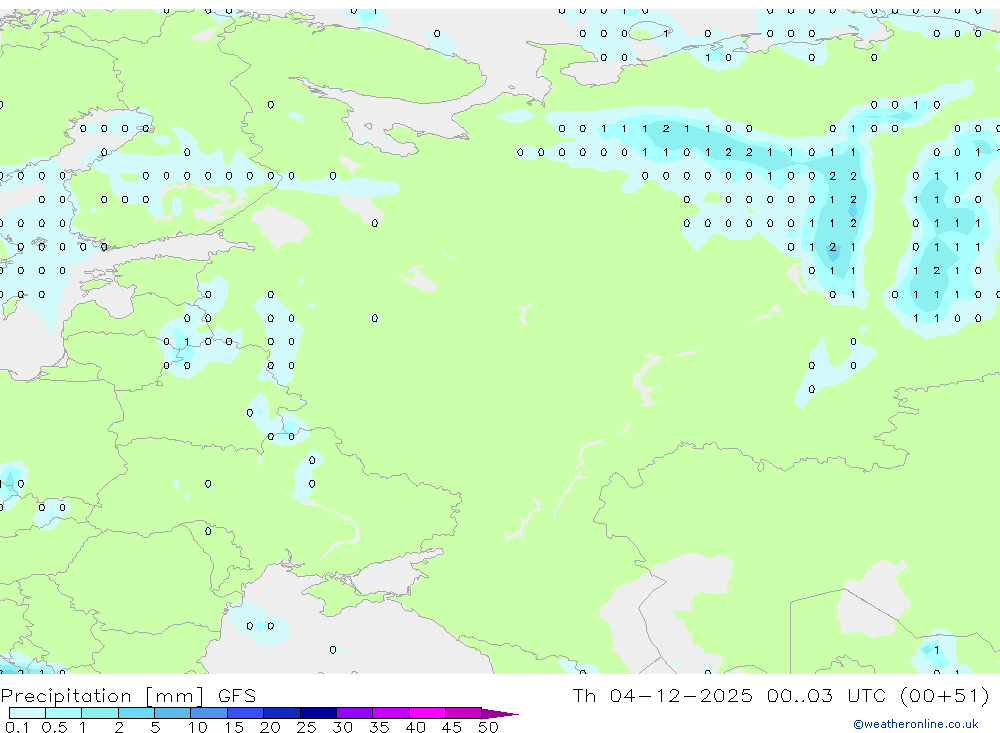The height and width of the screenshot is (733, 1000).
Task: Click the legend label '0.5'
Action: 54,727
